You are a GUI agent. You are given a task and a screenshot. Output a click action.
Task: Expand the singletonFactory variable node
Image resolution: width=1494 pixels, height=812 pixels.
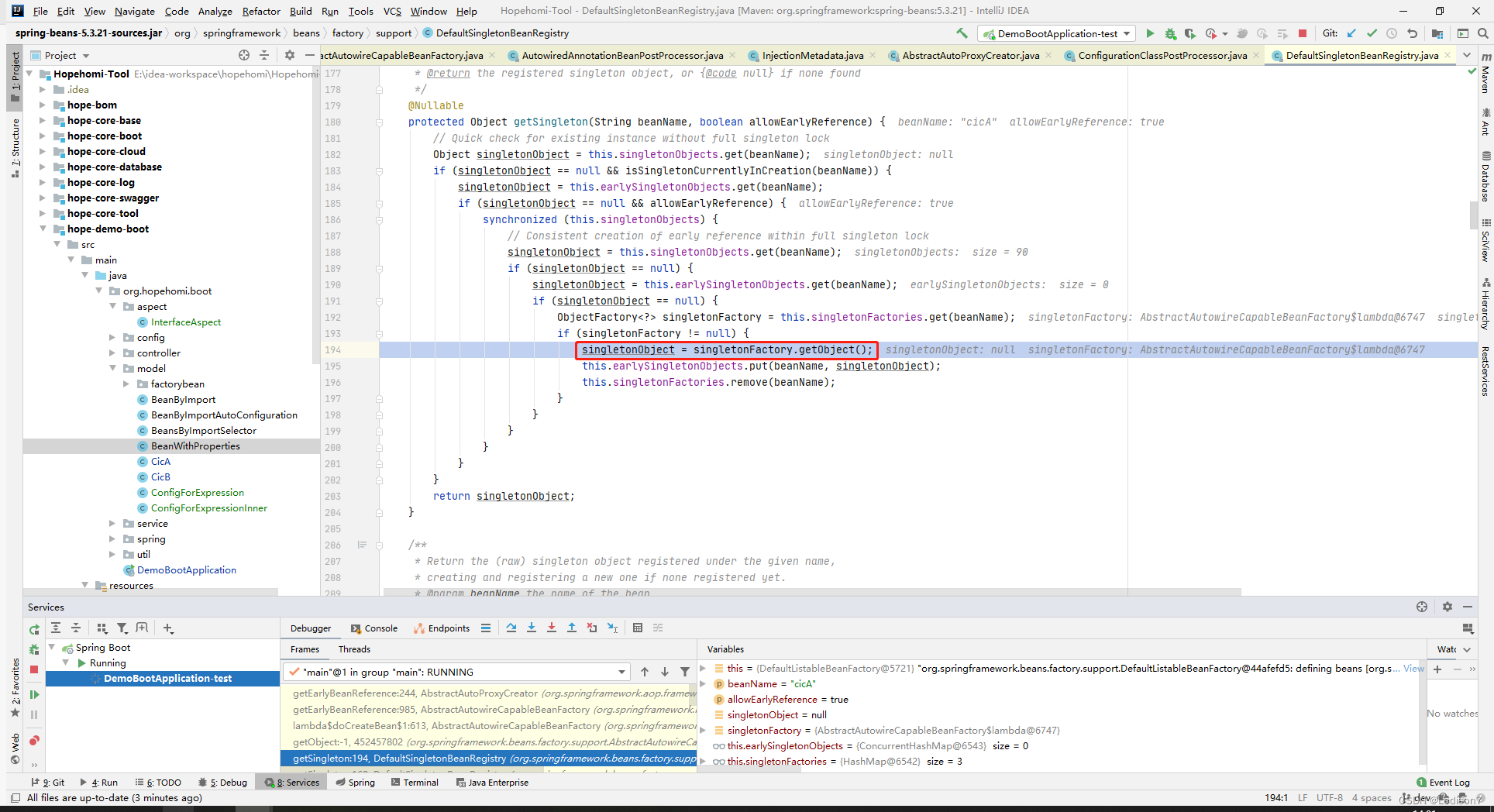click(x=703, y=730)
